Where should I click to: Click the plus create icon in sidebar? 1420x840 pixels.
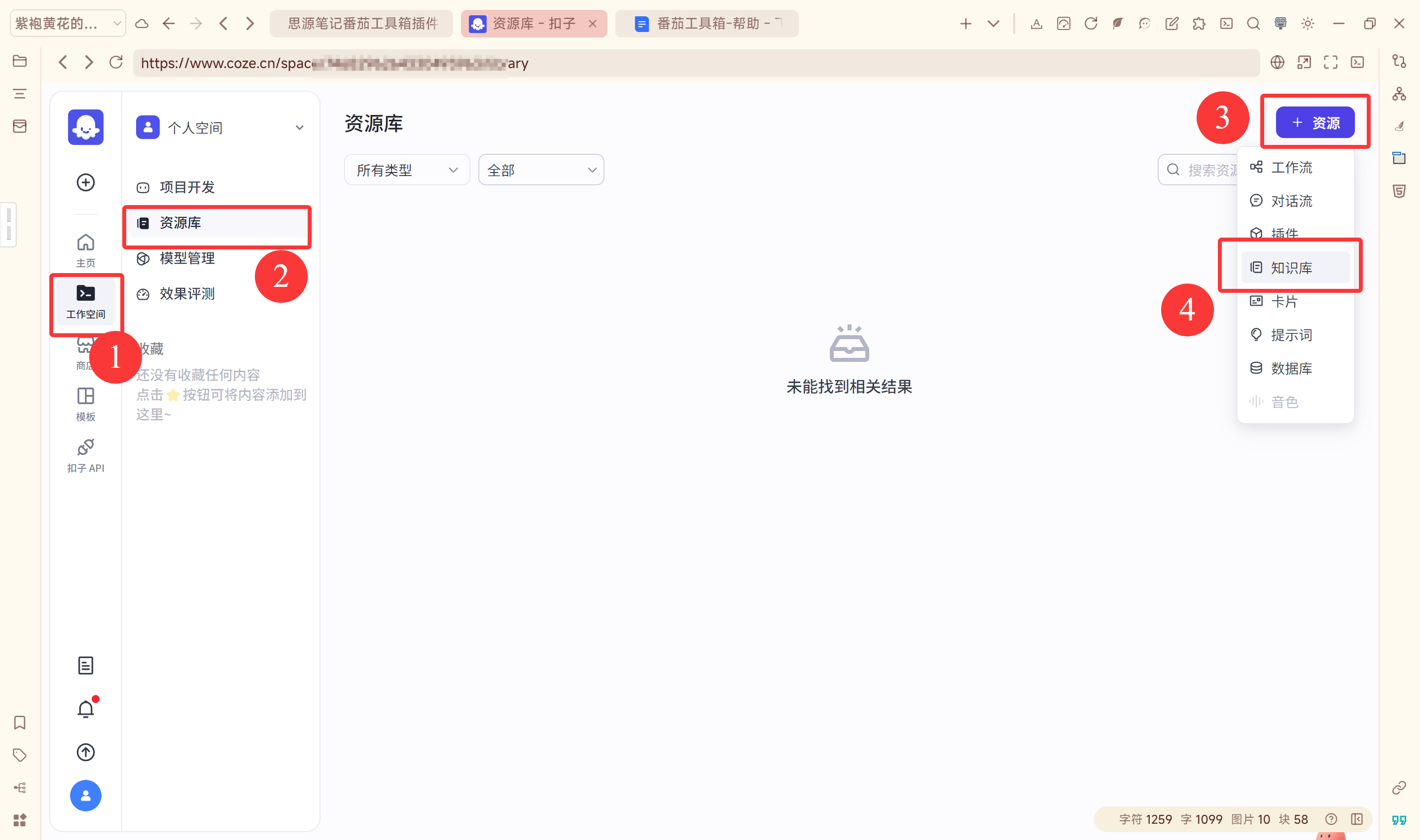[x=85, y=182]
